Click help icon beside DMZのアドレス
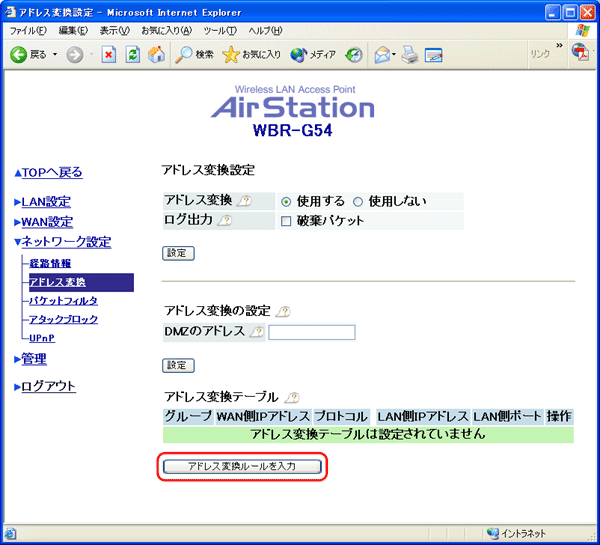600x545 pixels. coord(257,332)
